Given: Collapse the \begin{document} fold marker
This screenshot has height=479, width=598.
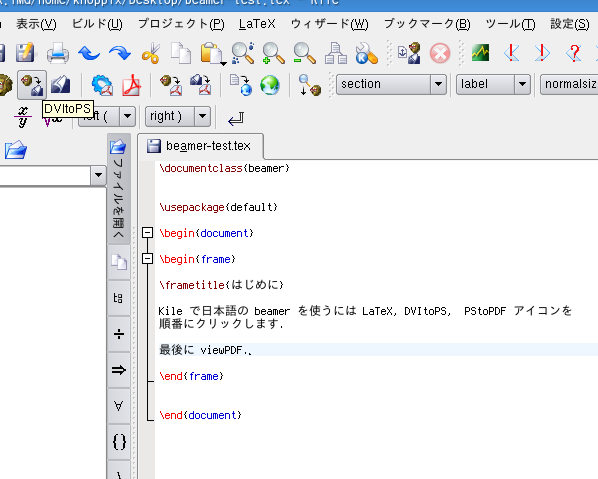Looking at the screenshot, I should (147, 233).
